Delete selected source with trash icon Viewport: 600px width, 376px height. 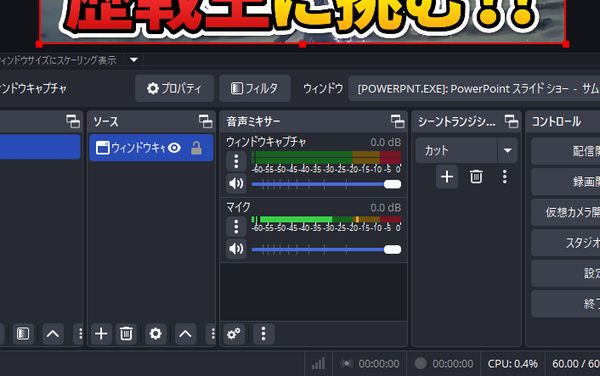(126, 334)
